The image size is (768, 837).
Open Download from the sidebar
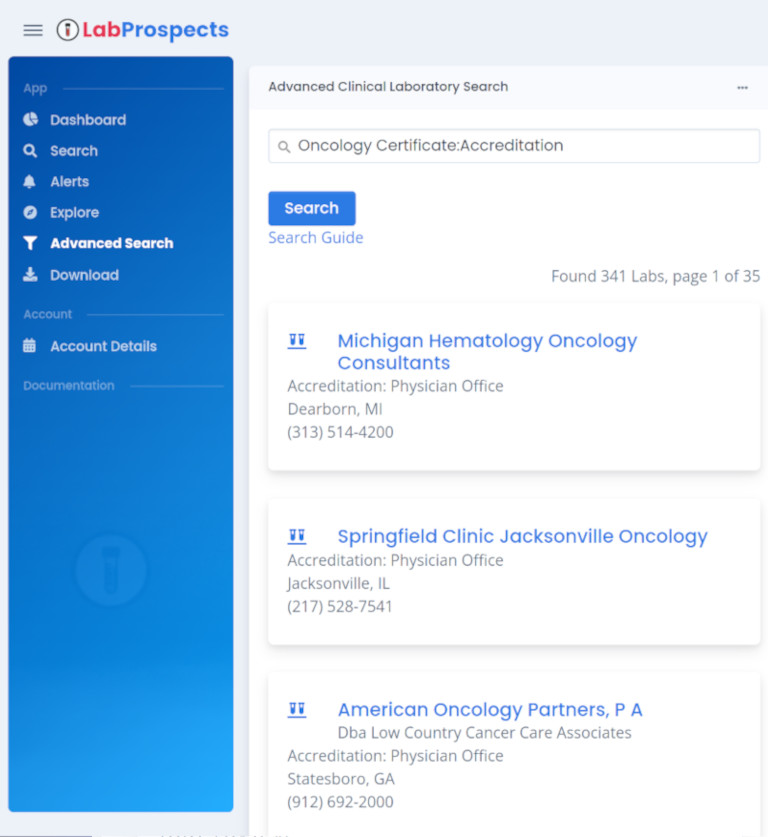[x=84, y=275]
